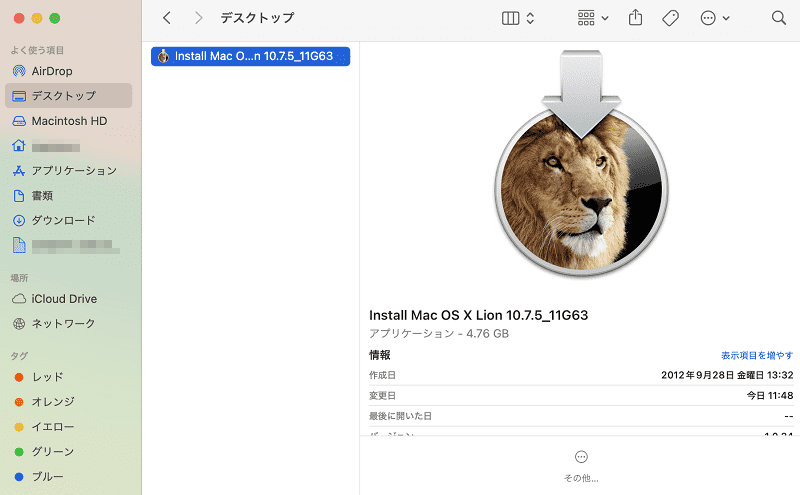Open search with the magnifier icon
Viewport: 800px width, 495px height.
click(x=779, y=18)
